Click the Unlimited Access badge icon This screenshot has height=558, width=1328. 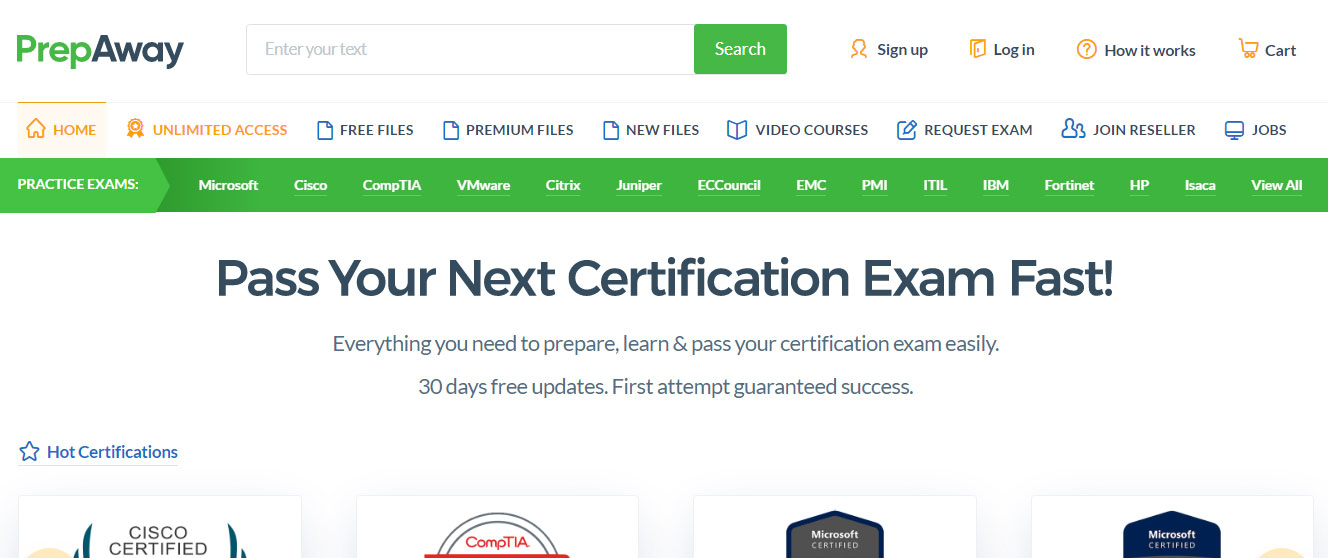click(135, 129)
